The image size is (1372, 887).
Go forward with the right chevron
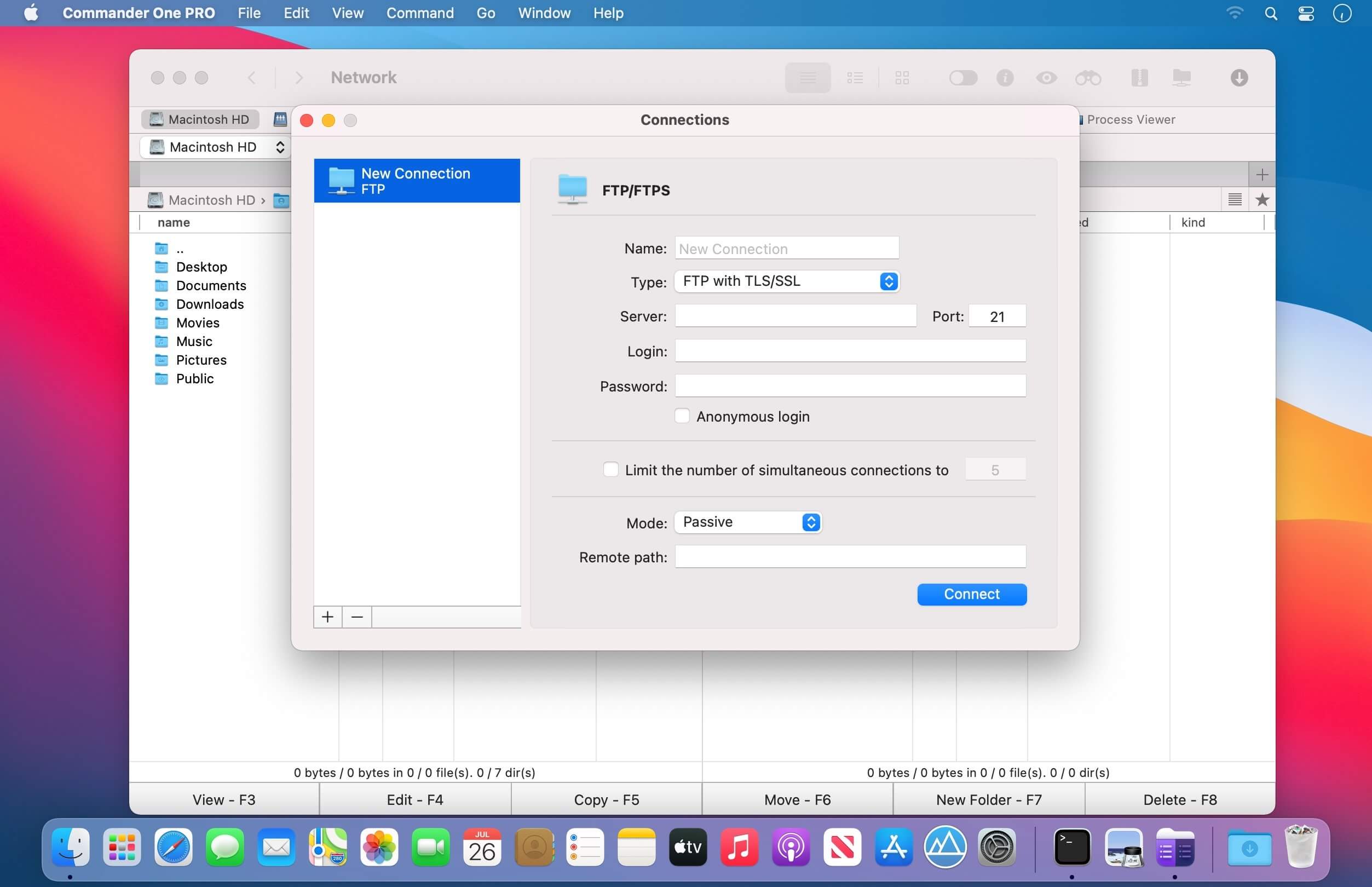tap(298, 78)
